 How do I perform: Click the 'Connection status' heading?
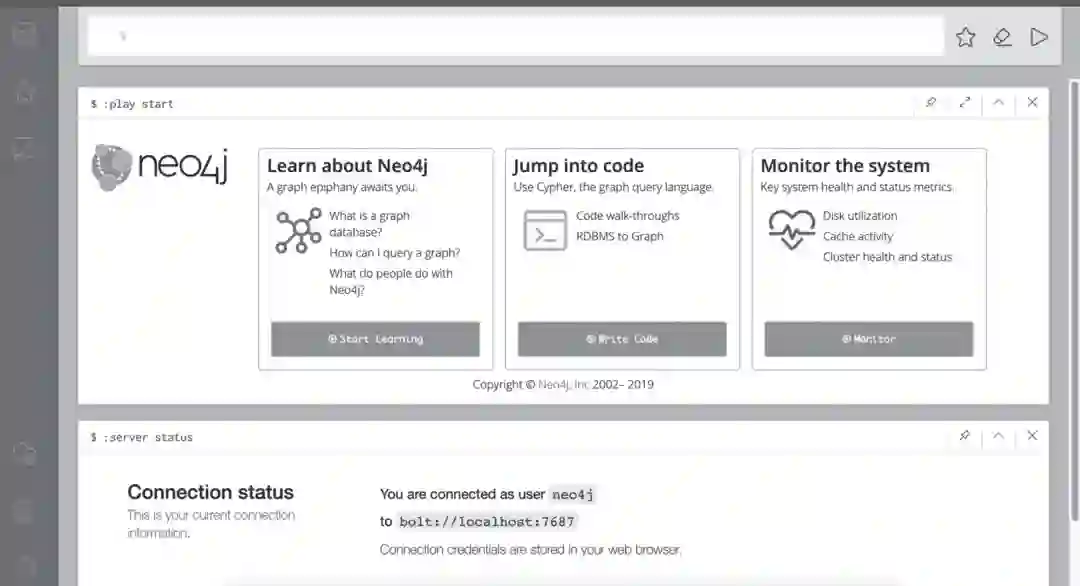[x=210, y=492]
